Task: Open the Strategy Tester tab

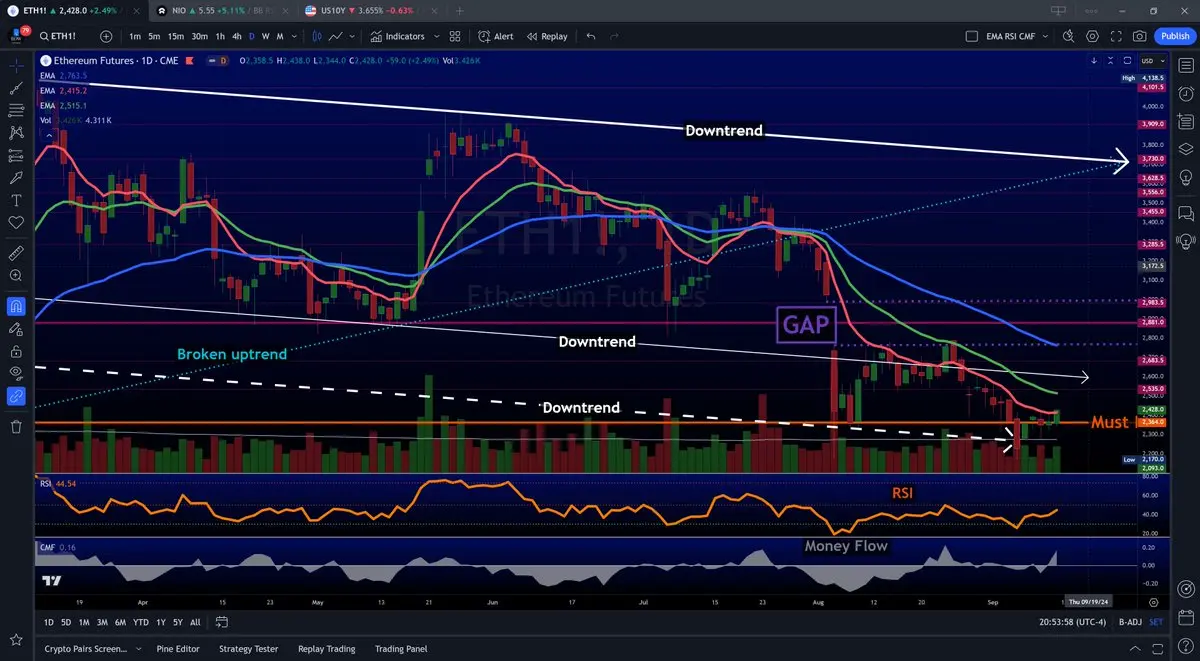Action: [x=248, y=649]
